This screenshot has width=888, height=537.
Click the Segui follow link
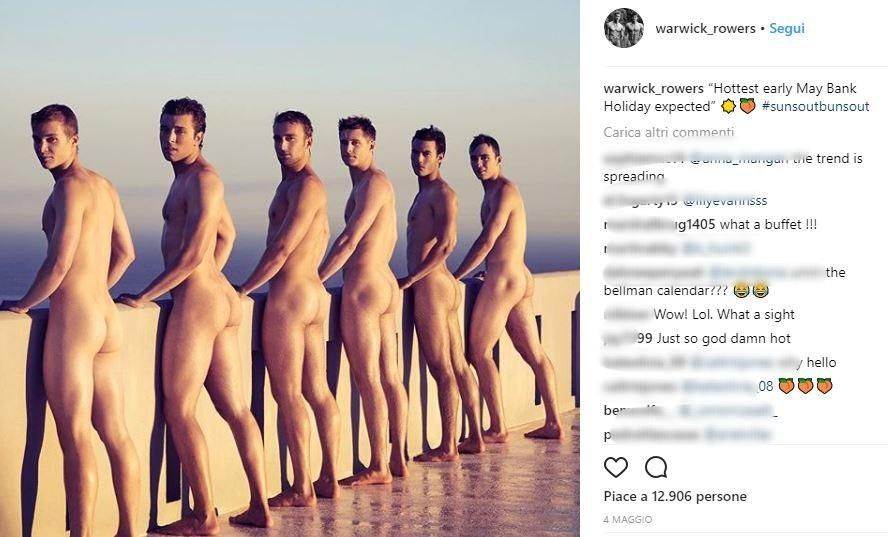pos(787,28)
